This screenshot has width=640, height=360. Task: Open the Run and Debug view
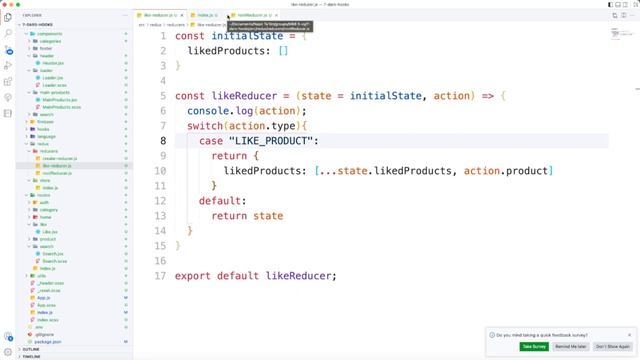click(x=8, y=65)
